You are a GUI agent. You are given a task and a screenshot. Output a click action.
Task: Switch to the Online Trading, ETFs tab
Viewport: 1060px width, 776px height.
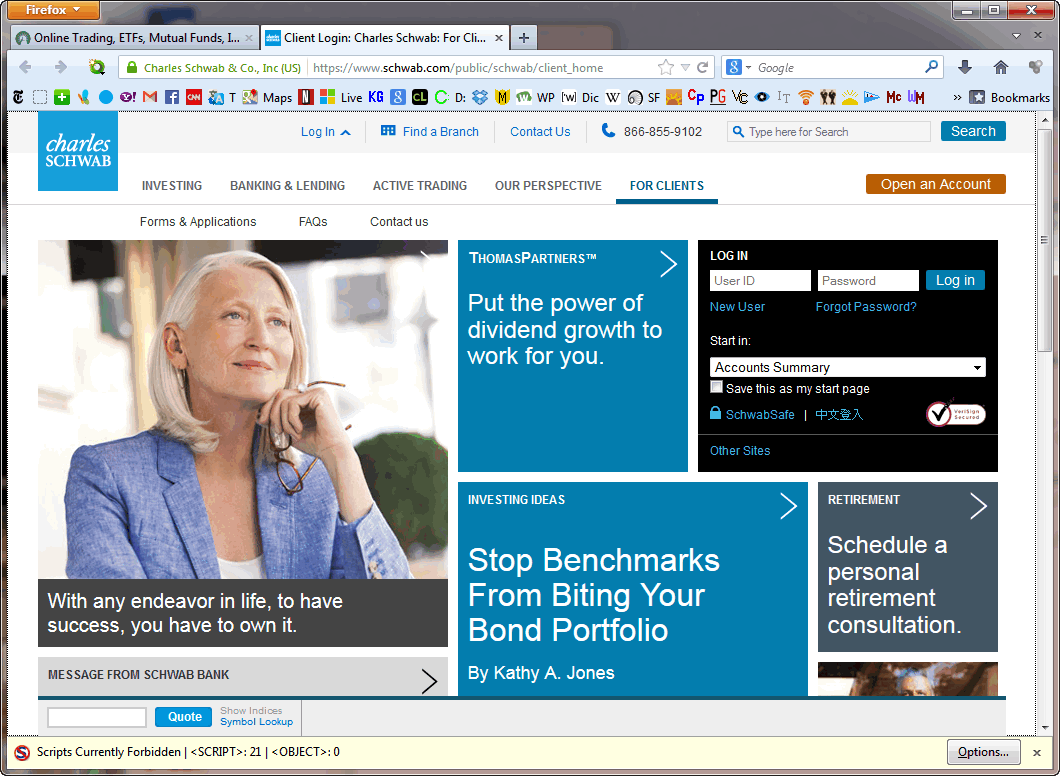[x=135, y=38]
